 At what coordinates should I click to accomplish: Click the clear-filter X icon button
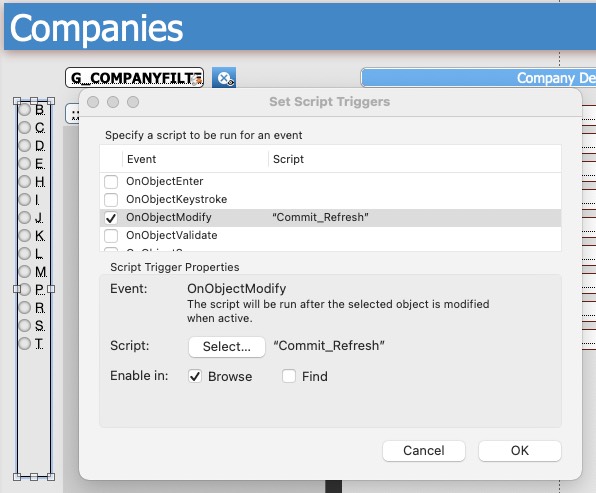pyautogui.click(x=224, y=78)
